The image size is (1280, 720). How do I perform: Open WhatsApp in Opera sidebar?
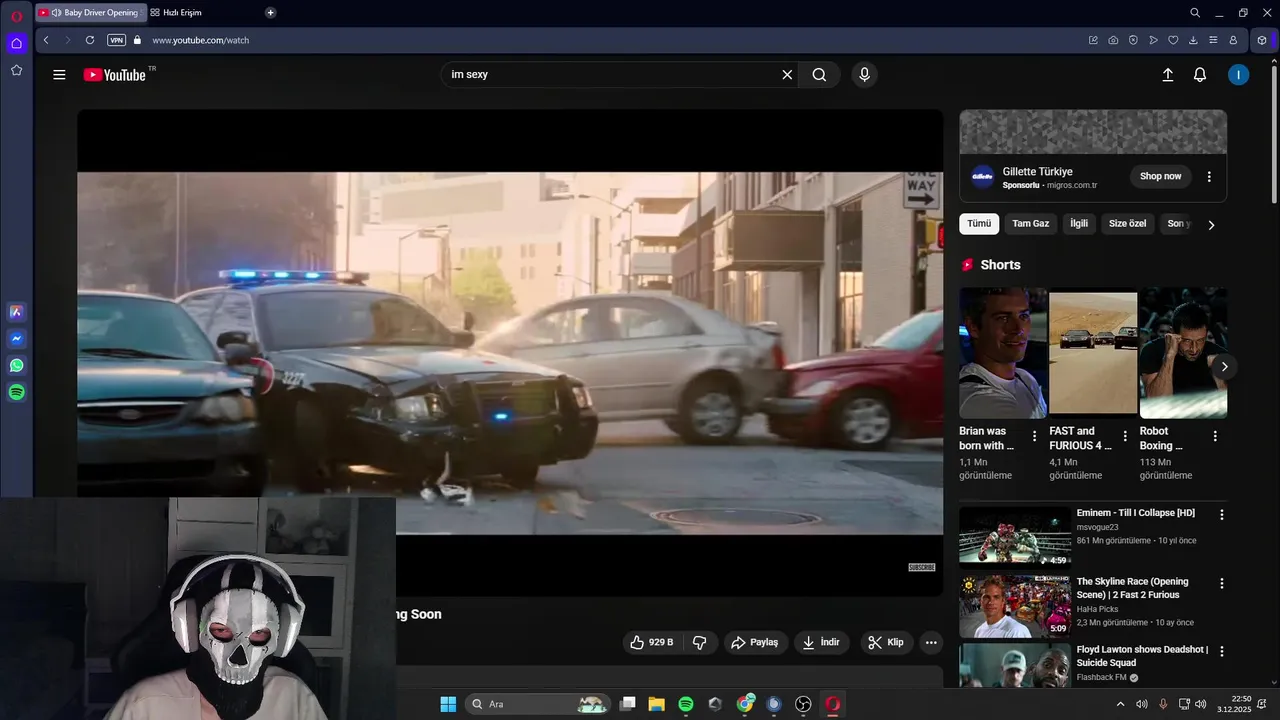tap(16, 366)
